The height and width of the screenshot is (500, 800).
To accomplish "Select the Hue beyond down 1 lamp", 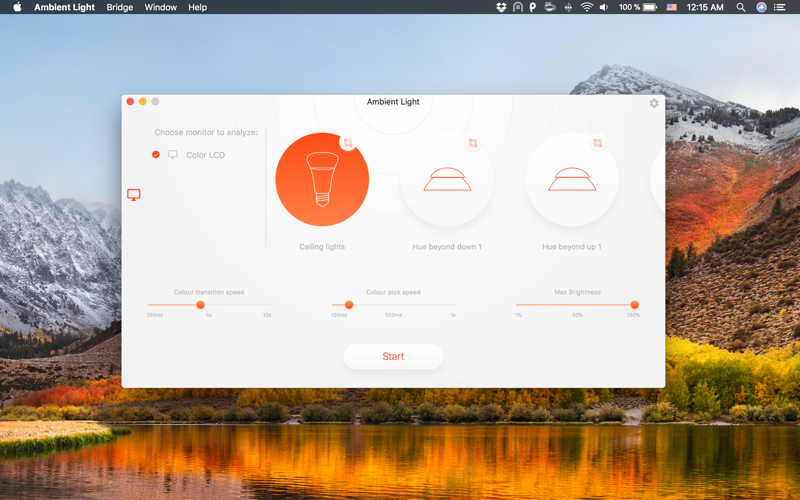I will tap(447, 180).
